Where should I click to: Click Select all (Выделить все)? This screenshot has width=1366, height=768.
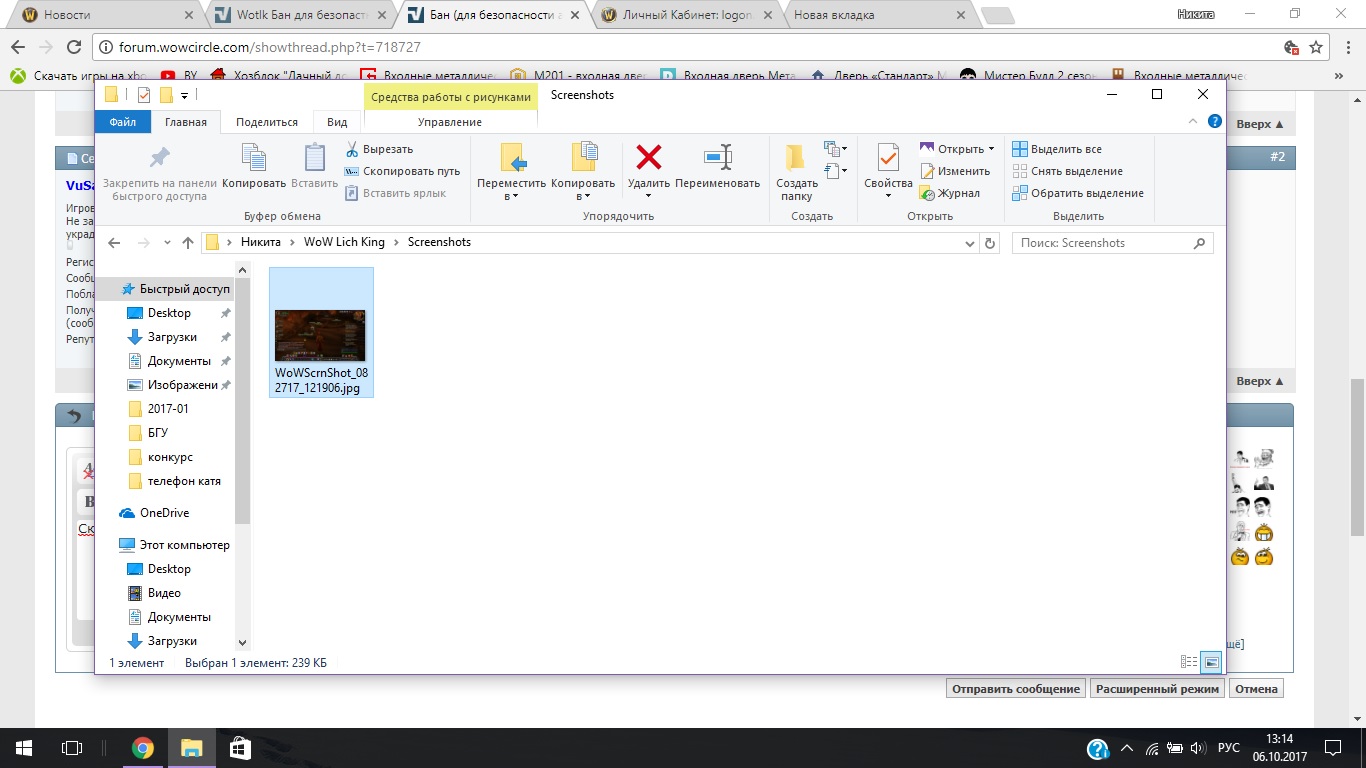tap(1065, 149)
